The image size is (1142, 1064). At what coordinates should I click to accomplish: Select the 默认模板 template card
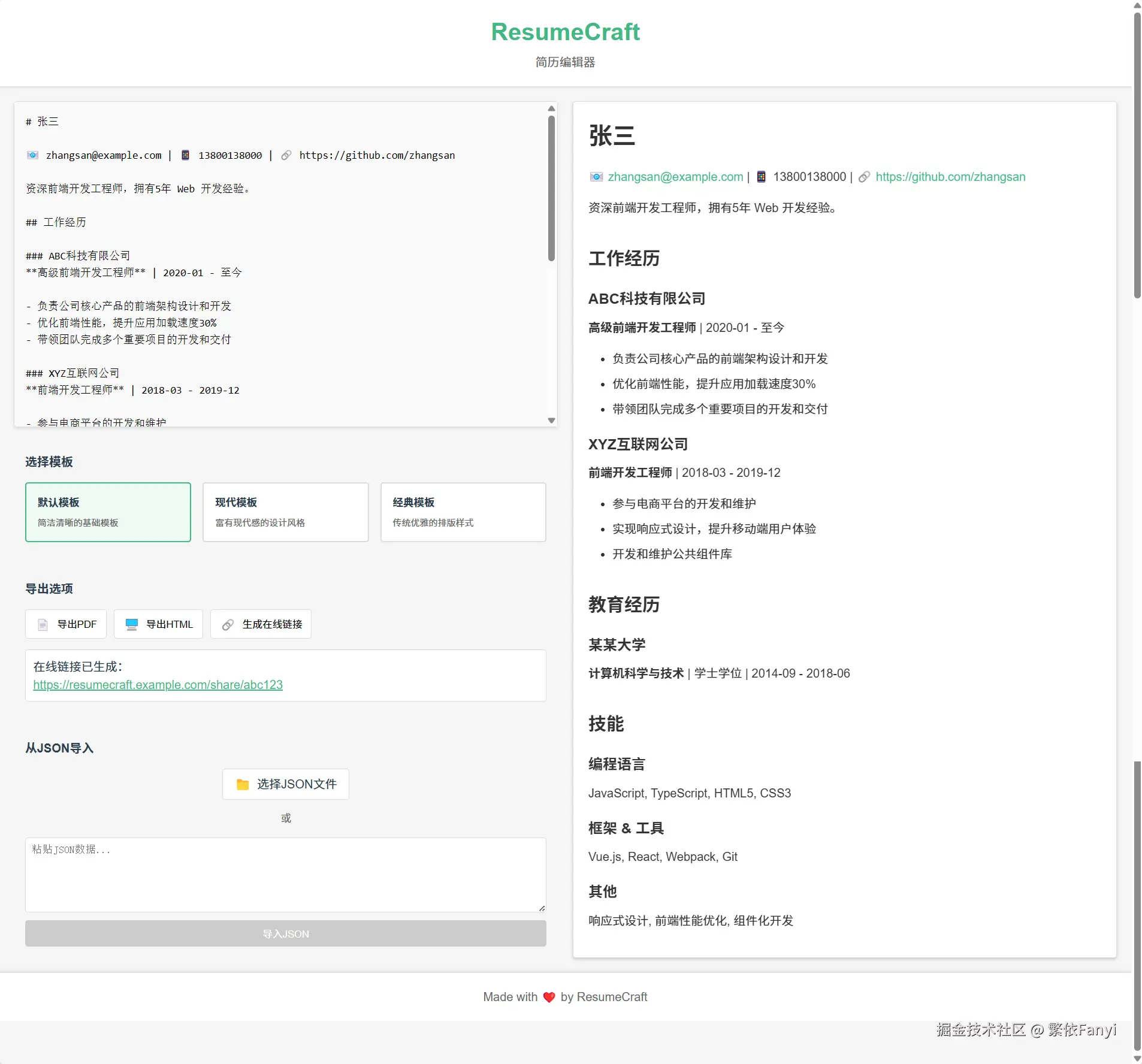click(108, 512)
